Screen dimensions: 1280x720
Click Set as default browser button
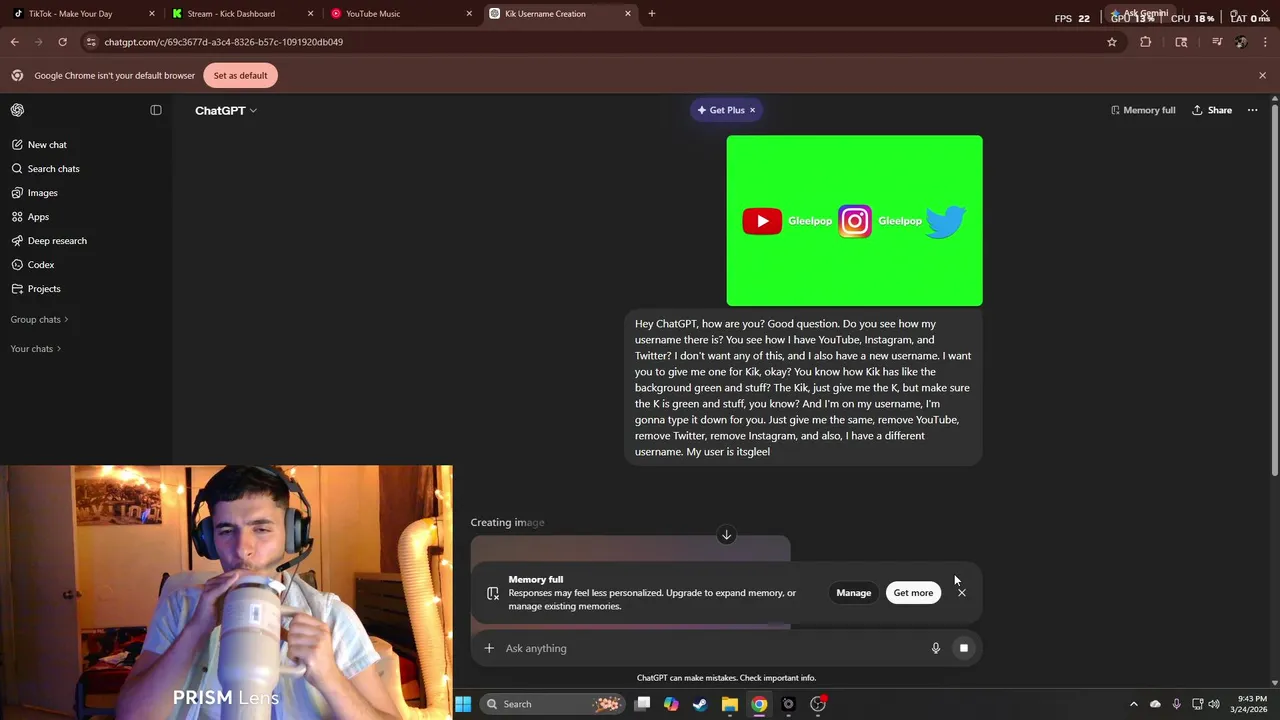[240, 76]
